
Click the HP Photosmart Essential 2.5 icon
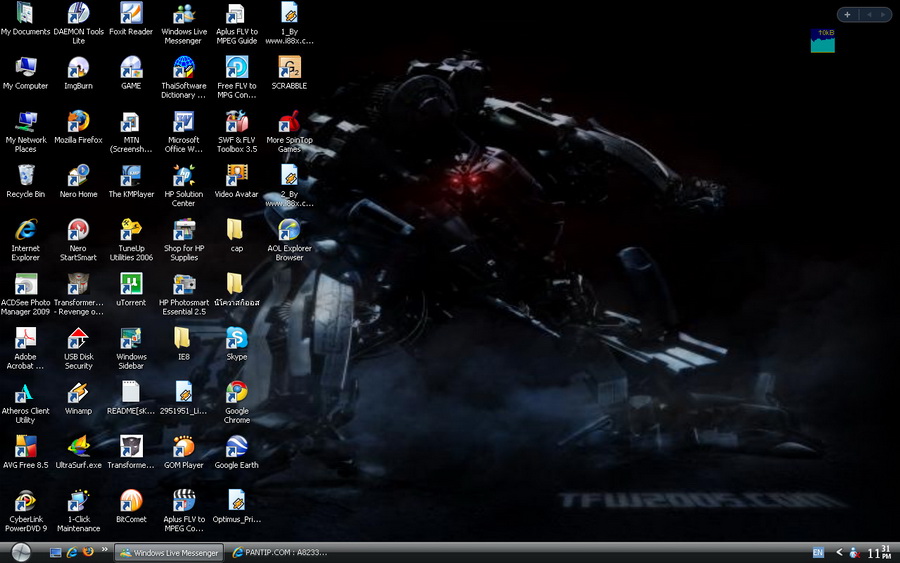click(x=184, y=284)
